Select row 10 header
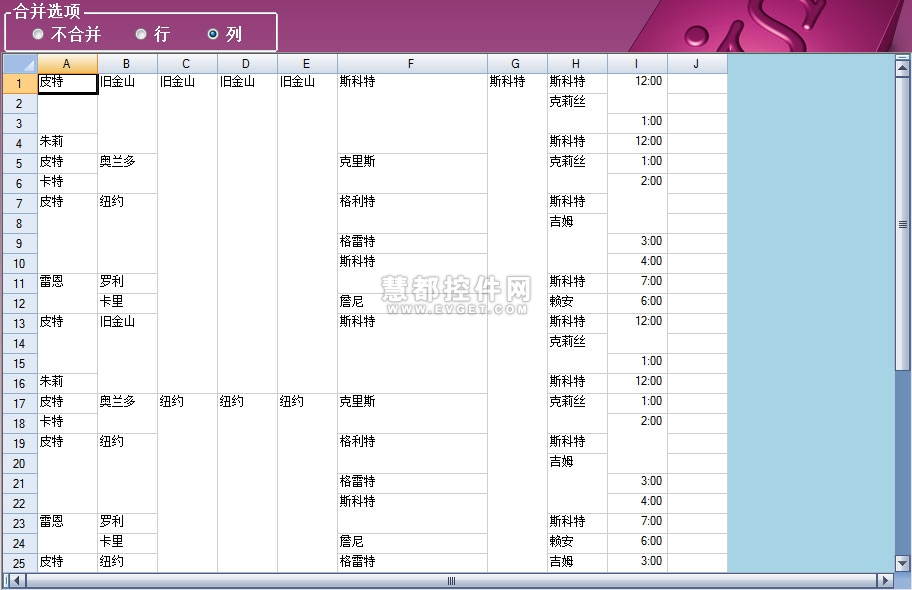This screenshot has width=912, height=590. (x=20, y=264)
